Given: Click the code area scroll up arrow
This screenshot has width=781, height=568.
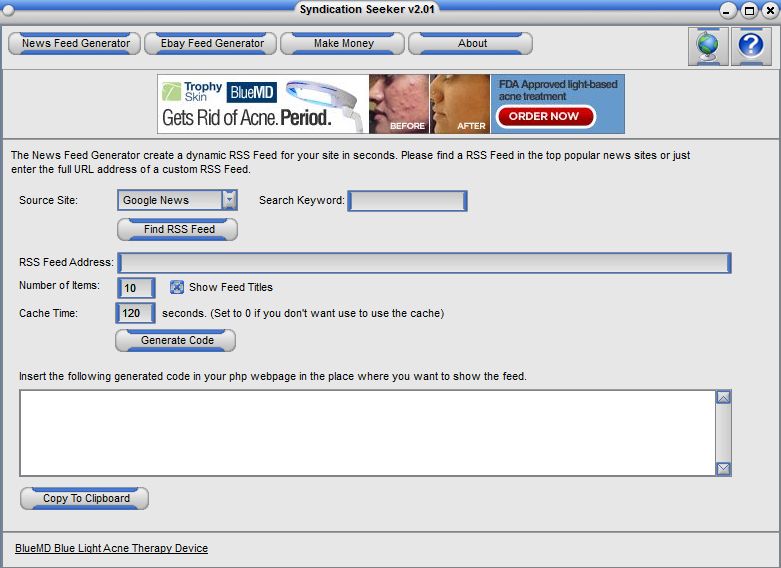Looking at the screenshot, I should click(x=723, y=397).
